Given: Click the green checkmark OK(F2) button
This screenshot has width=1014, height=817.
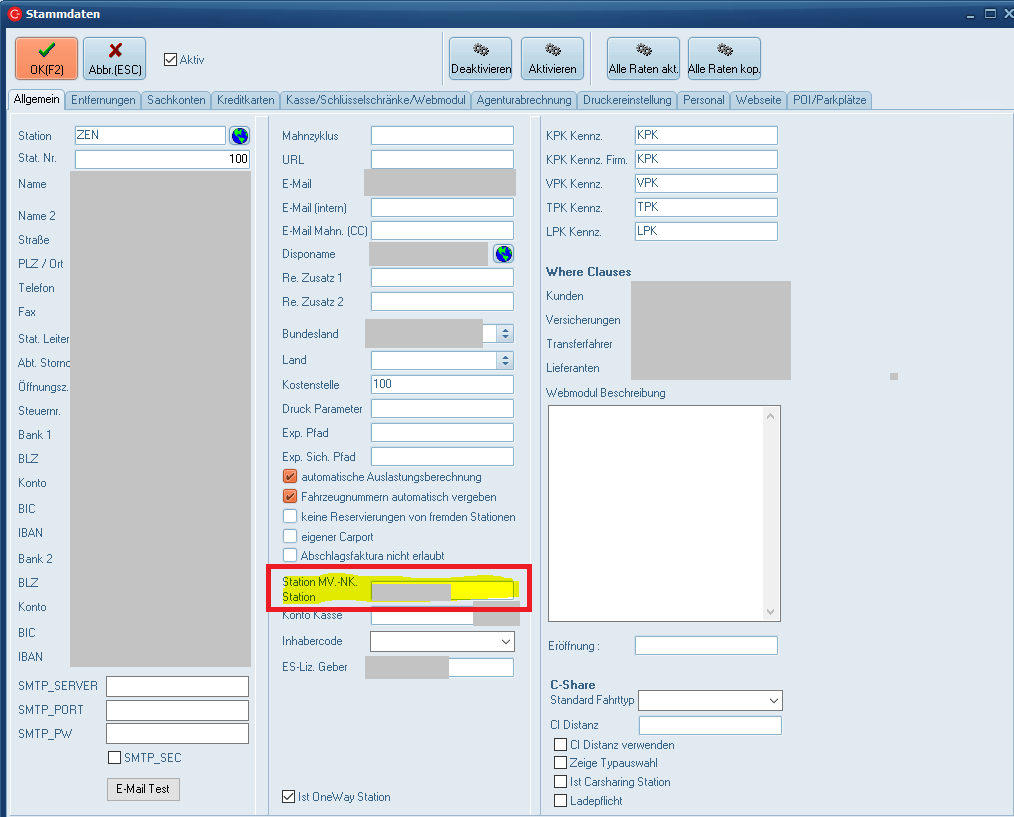Looking at the screenshot, I should pos(46,58).
